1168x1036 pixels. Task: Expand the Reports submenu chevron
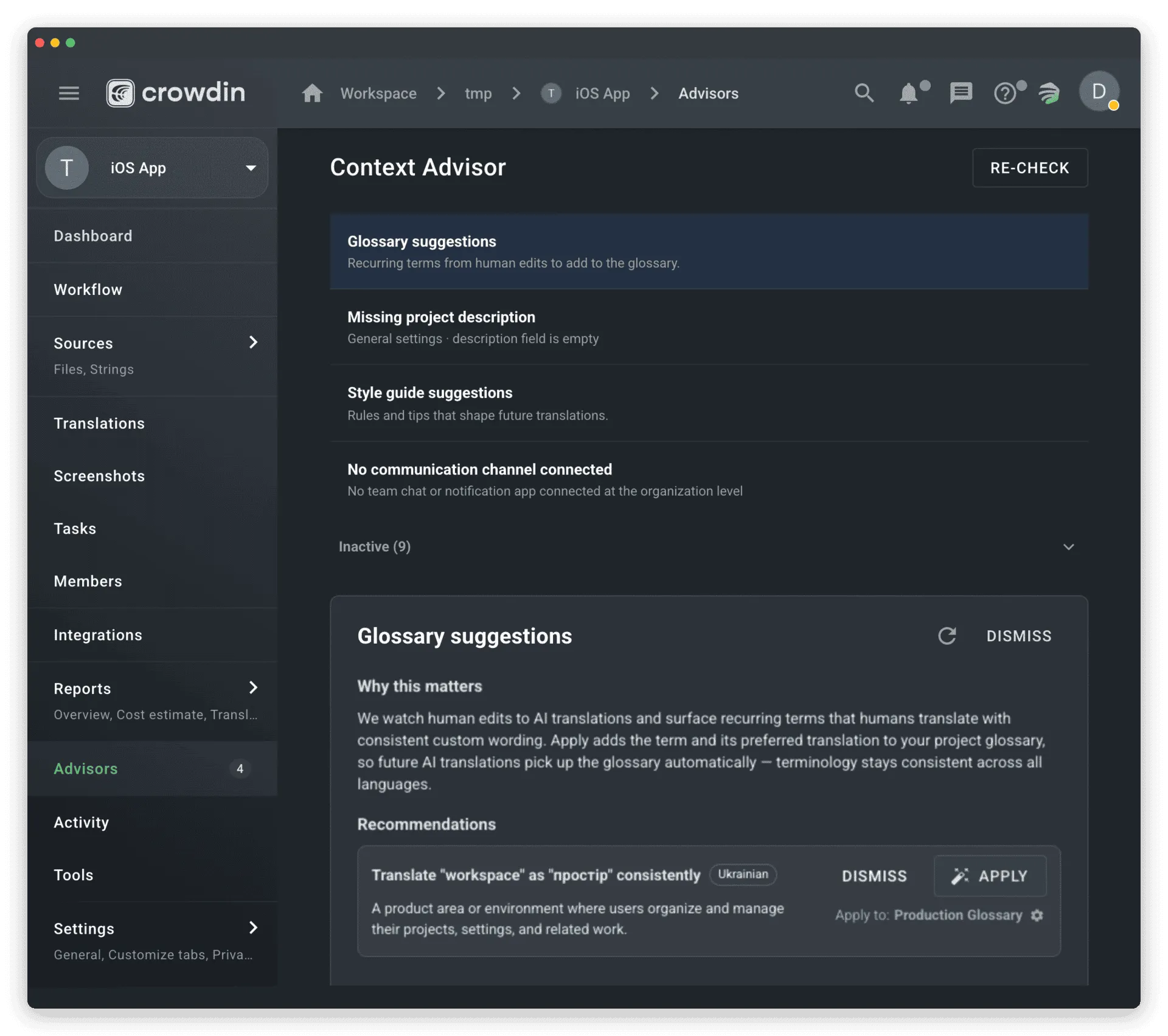coord(253,687)
